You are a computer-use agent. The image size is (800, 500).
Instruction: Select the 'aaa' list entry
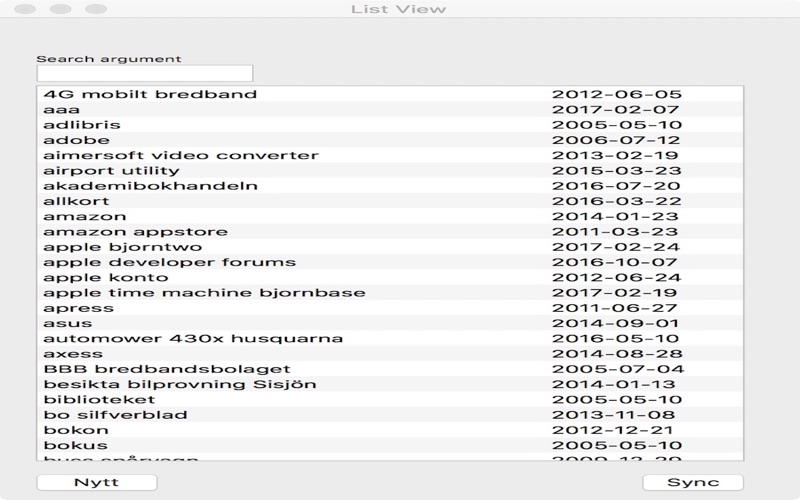pos(390,110)
